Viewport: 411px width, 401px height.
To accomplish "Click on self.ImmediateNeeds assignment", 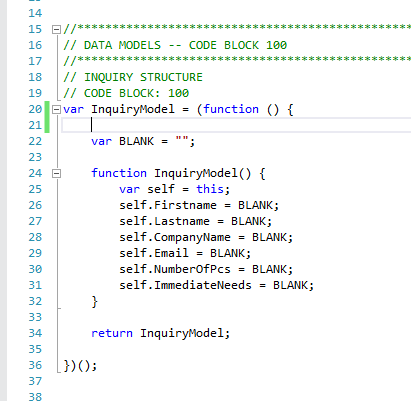I will 217,285.
